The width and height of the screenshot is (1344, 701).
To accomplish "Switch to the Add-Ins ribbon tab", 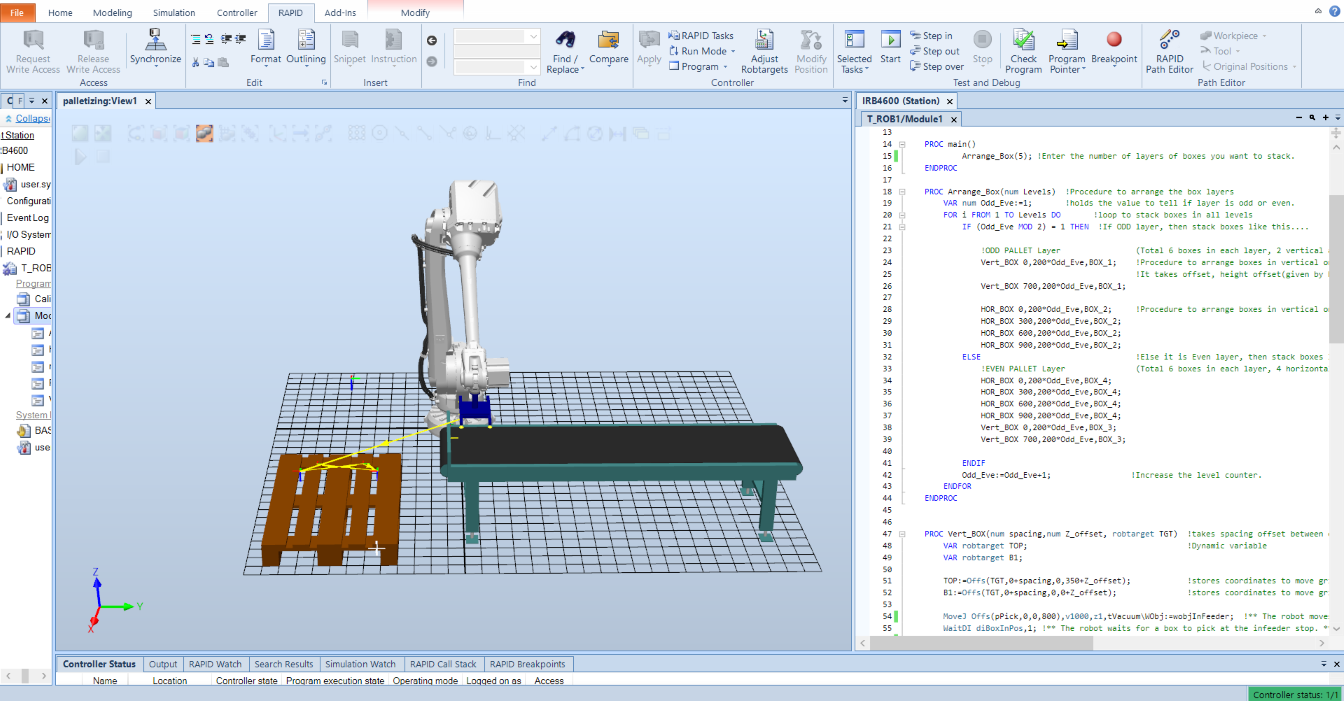I will tap(341, 13).
